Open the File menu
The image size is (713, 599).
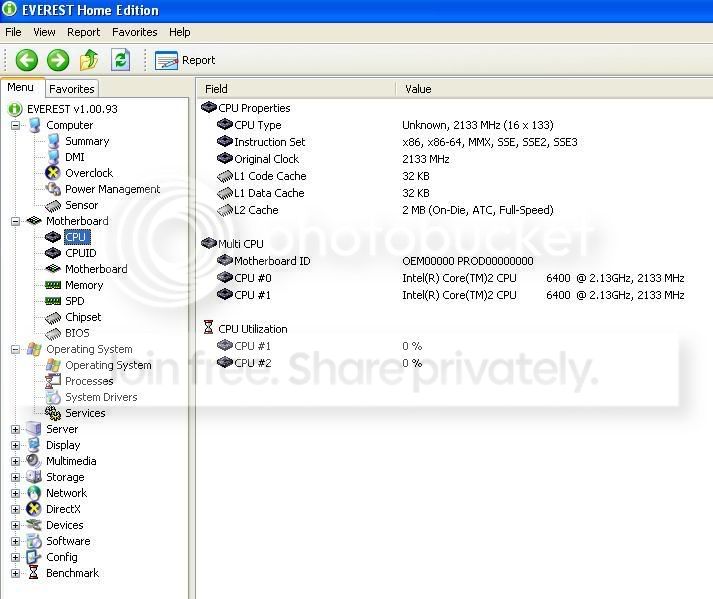click(x=13, y=32)
